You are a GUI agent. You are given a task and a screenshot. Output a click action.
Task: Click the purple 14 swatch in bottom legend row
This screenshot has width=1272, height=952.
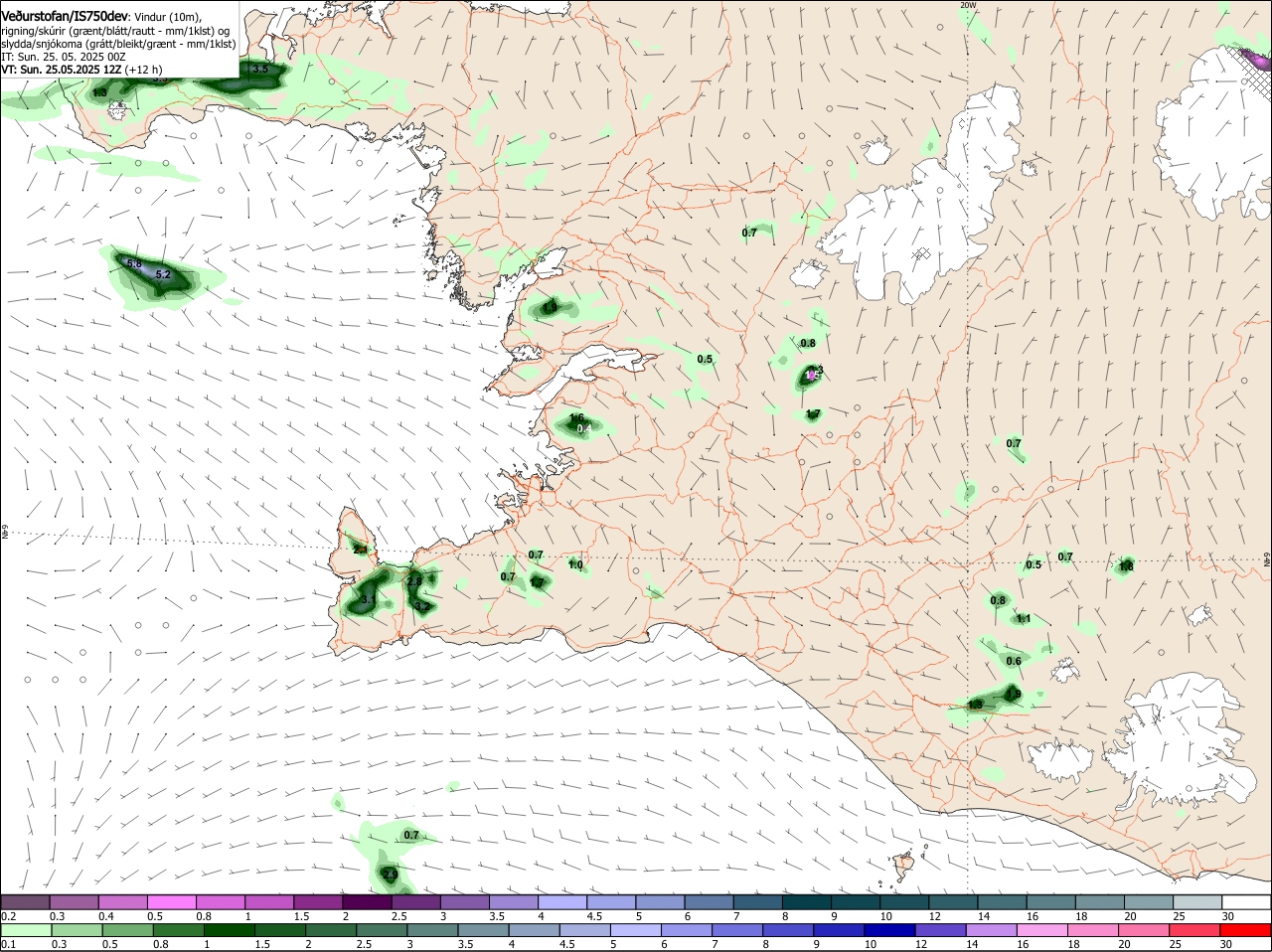993,930
